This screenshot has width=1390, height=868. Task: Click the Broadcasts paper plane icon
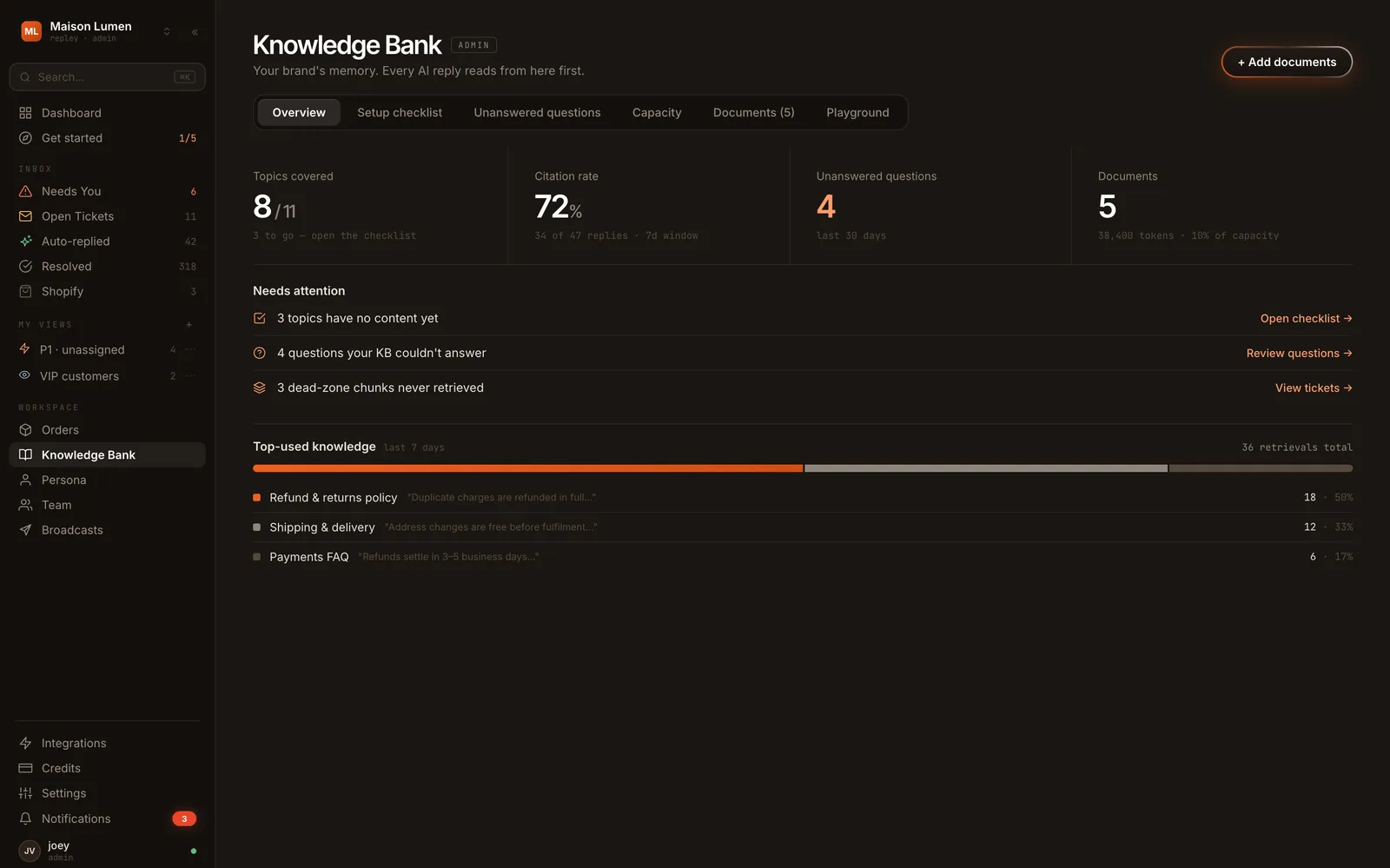pos(25,530)
